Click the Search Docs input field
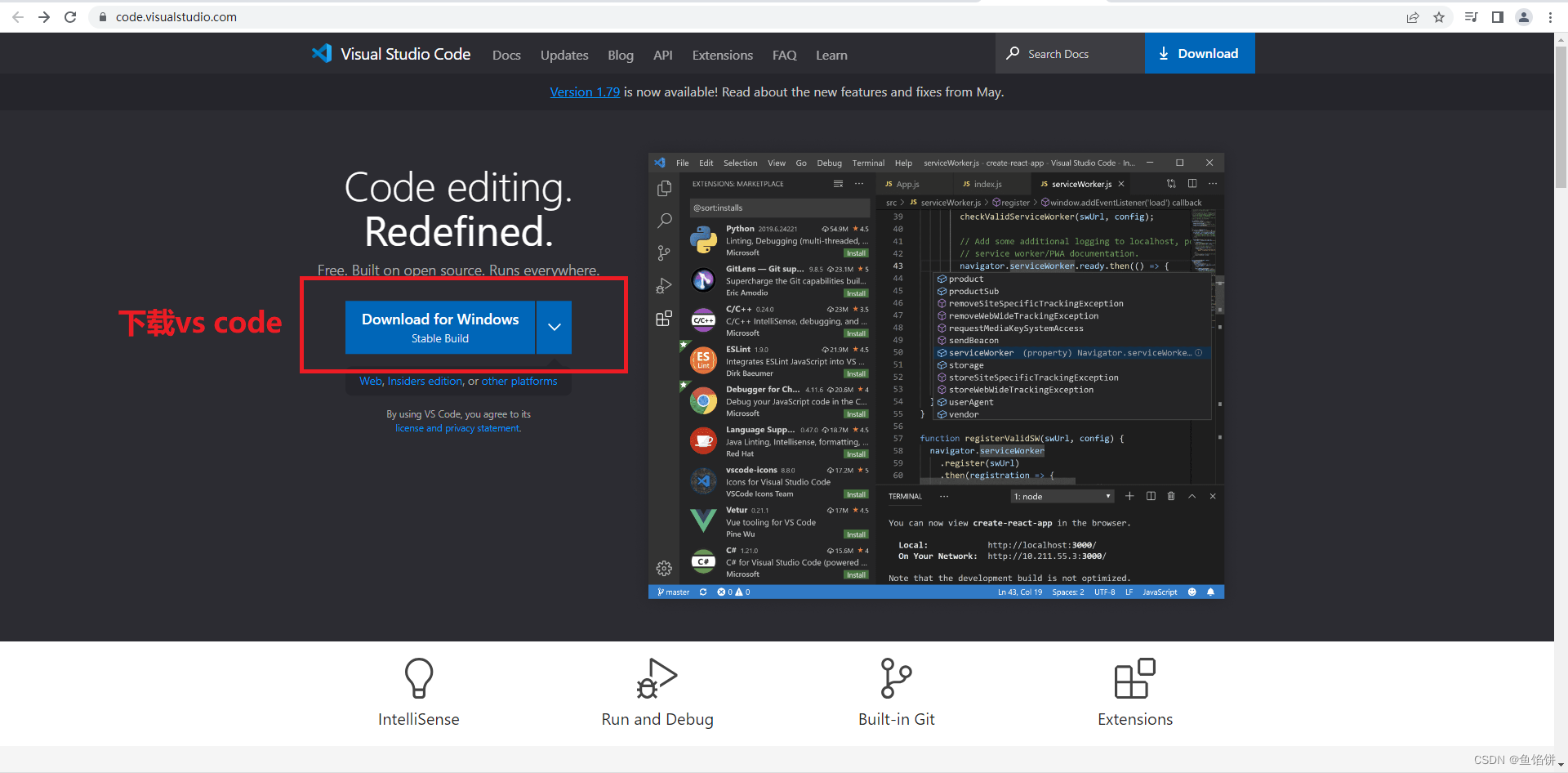 [1070, 53]
